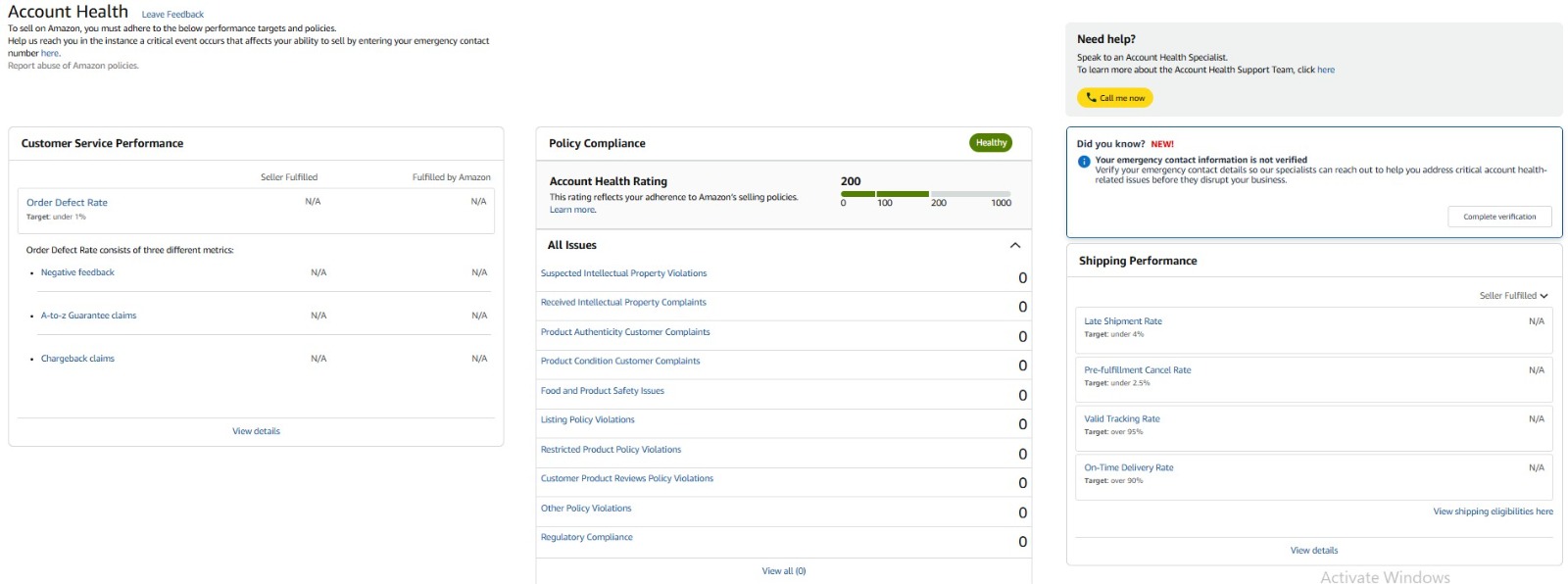Click View shipping eligibilities here link
1568x584 pixels.
click(1493, 511)
